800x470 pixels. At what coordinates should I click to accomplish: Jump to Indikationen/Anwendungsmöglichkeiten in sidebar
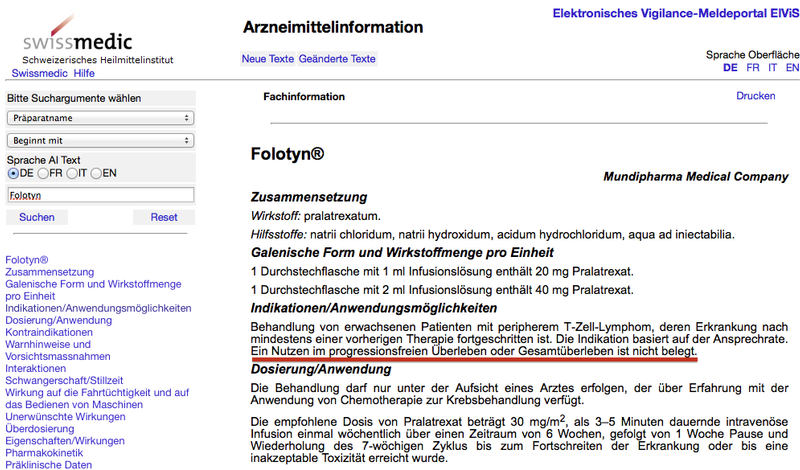(x=98, y=308)
